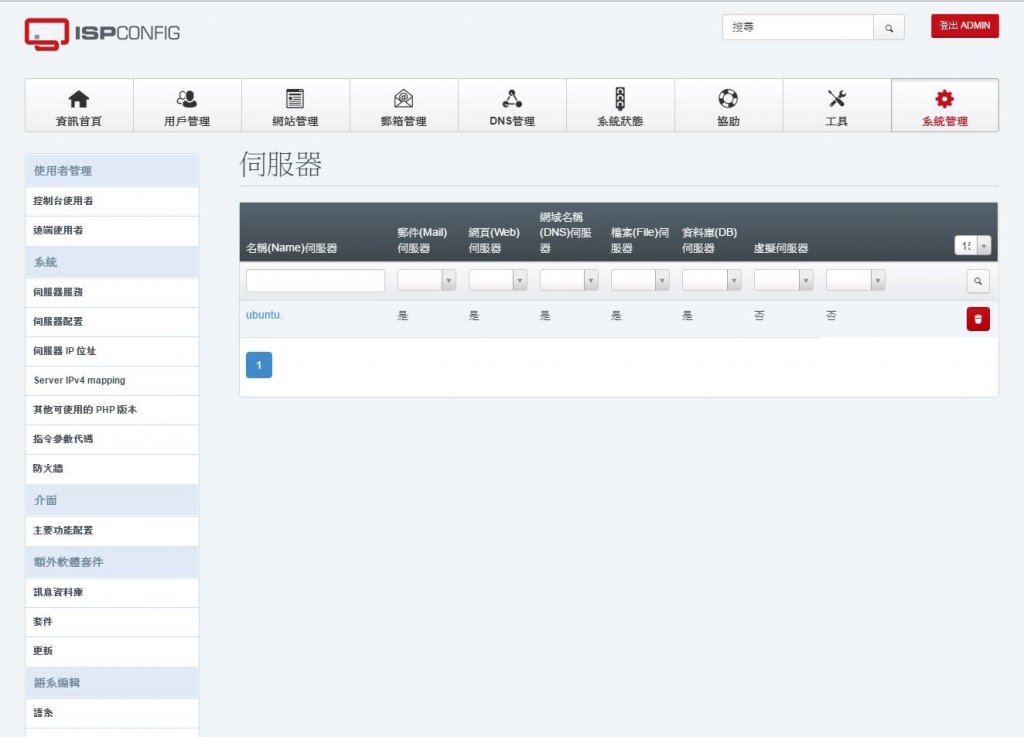Click the 郵件(Mail) 伺服器 column header

tap(422, 240)
